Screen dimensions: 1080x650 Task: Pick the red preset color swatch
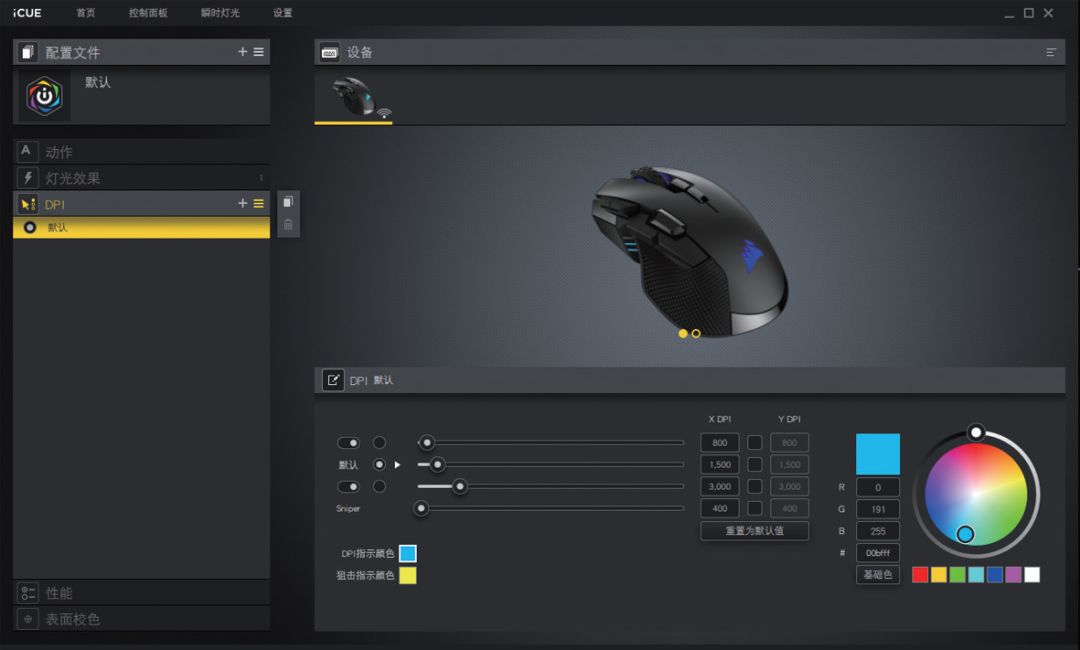pos(920,575)
